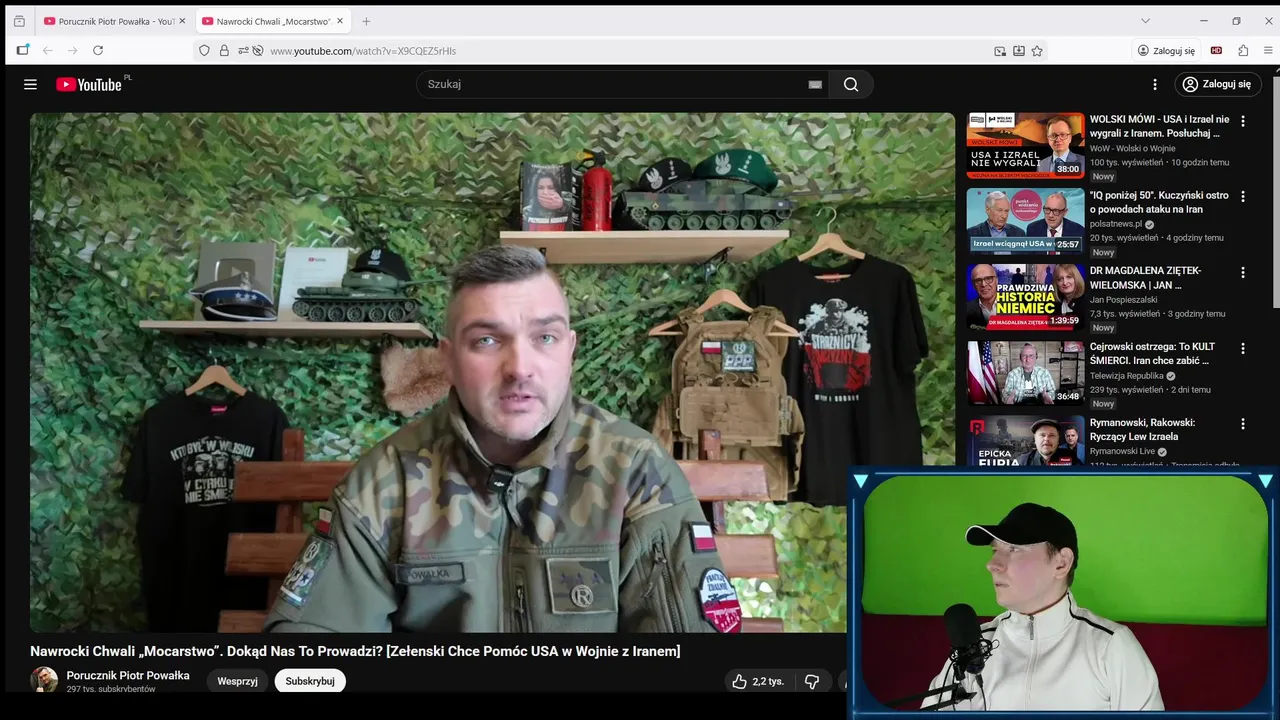Open options for Cejrowski ostrzega video
Screen dimensions: 1280x720
click(1243, 348)
